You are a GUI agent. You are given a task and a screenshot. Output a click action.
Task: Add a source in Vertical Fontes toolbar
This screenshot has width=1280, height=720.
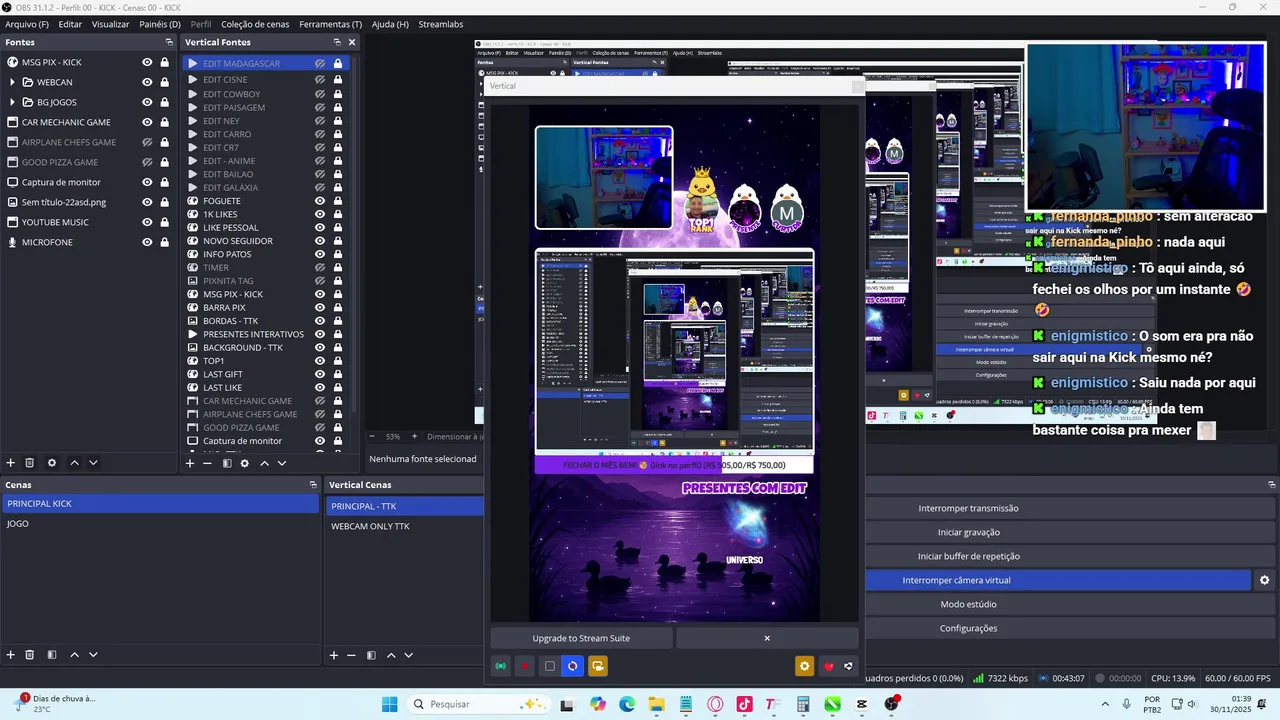(190, 463)
